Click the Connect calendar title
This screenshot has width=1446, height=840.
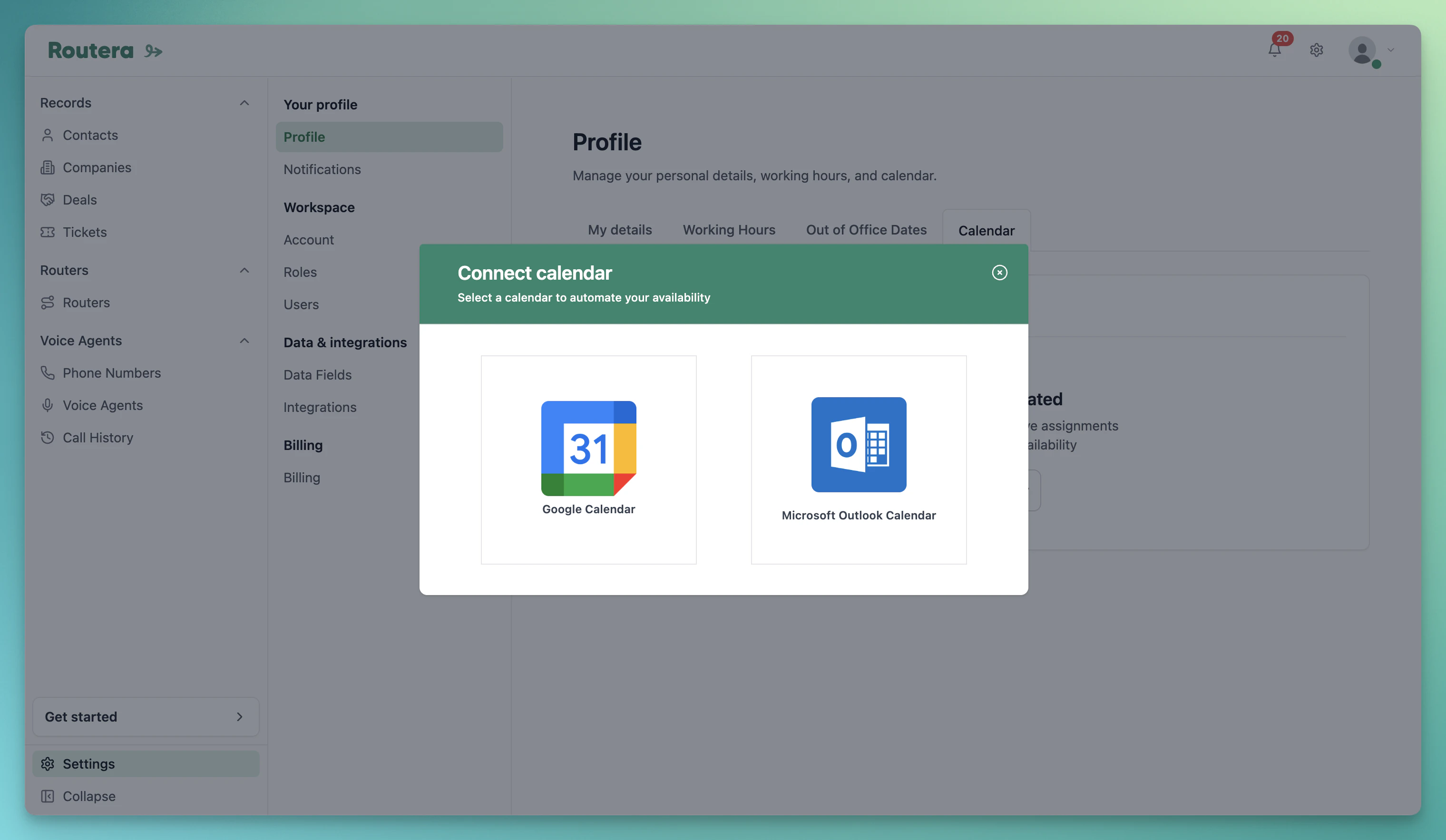(x=535, y=273)
